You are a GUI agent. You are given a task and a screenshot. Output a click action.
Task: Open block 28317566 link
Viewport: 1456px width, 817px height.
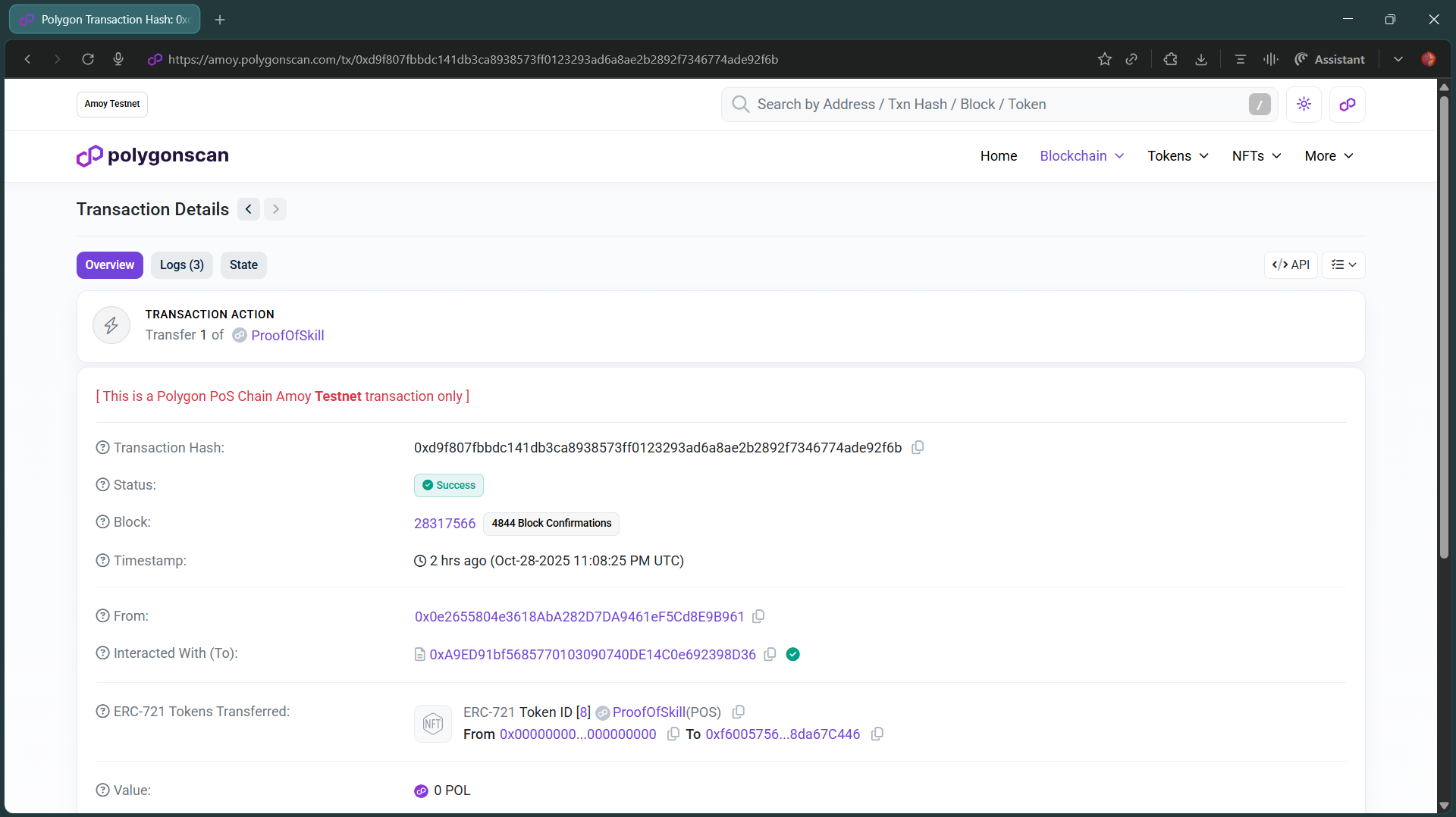(444, 524)
